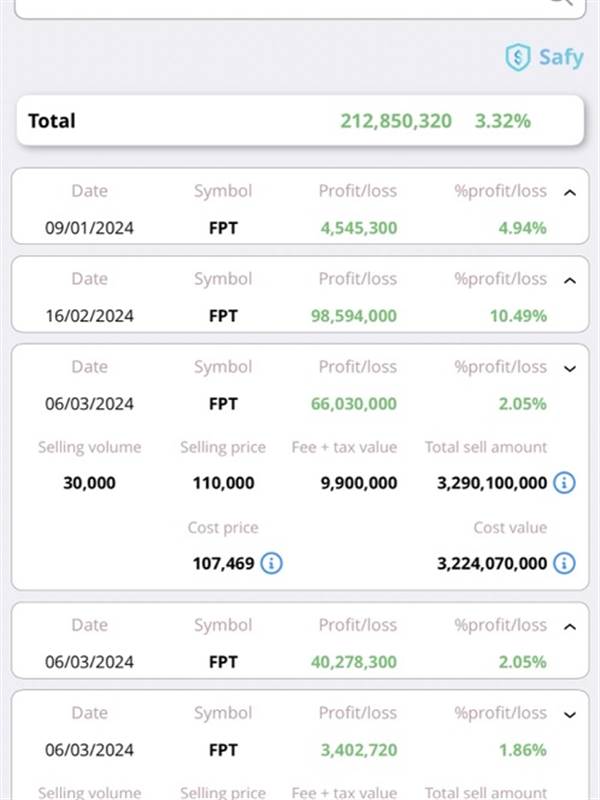Focus the search field at the top
This screenshot has height=800, width=600.
280,5
